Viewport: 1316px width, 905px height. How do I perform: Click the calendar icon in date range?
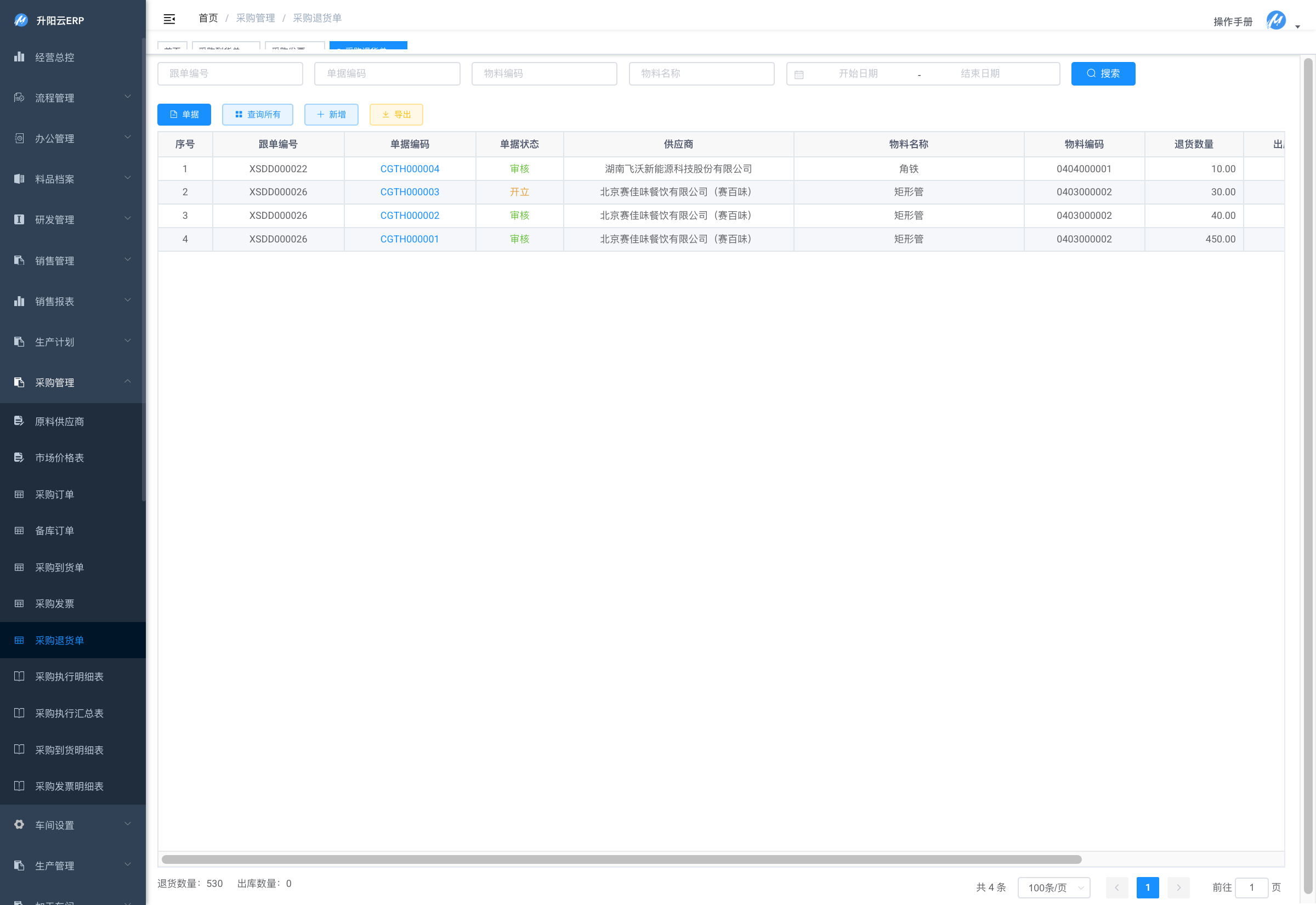pos(799,74)
